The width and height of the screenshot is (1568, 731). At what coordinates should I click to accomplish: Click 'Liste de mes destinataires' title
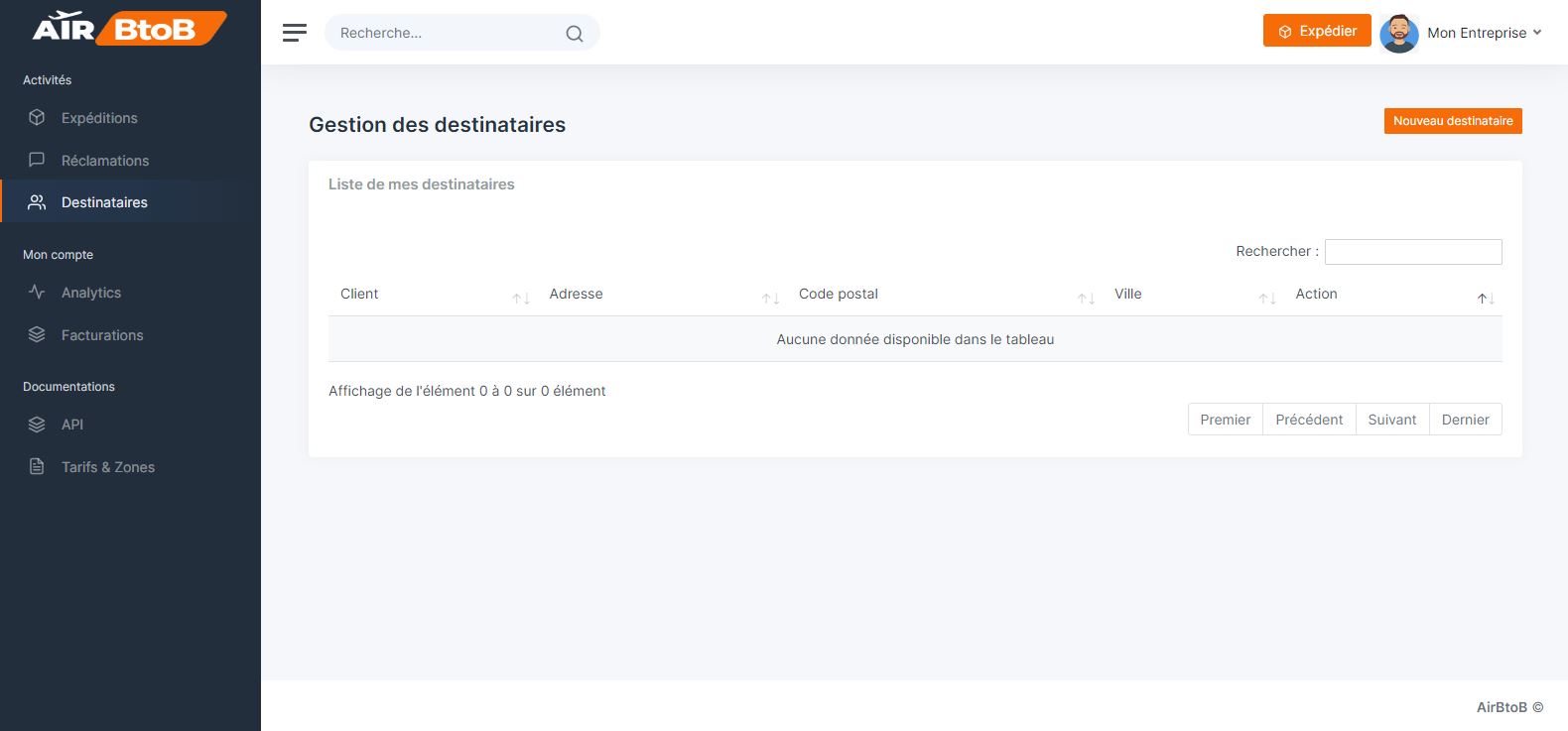click(x=422, y=184)
